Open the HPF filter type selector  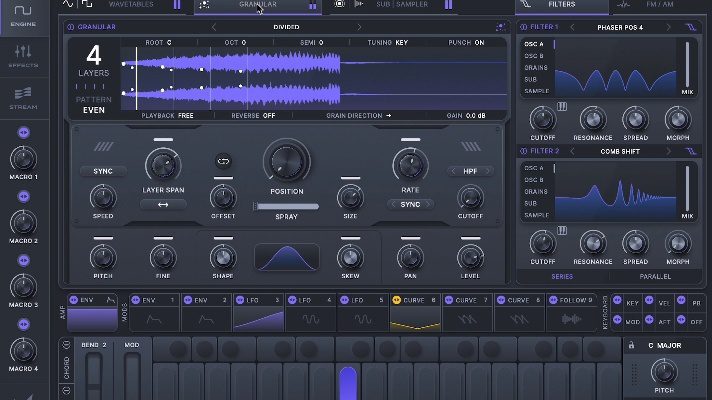470,171
